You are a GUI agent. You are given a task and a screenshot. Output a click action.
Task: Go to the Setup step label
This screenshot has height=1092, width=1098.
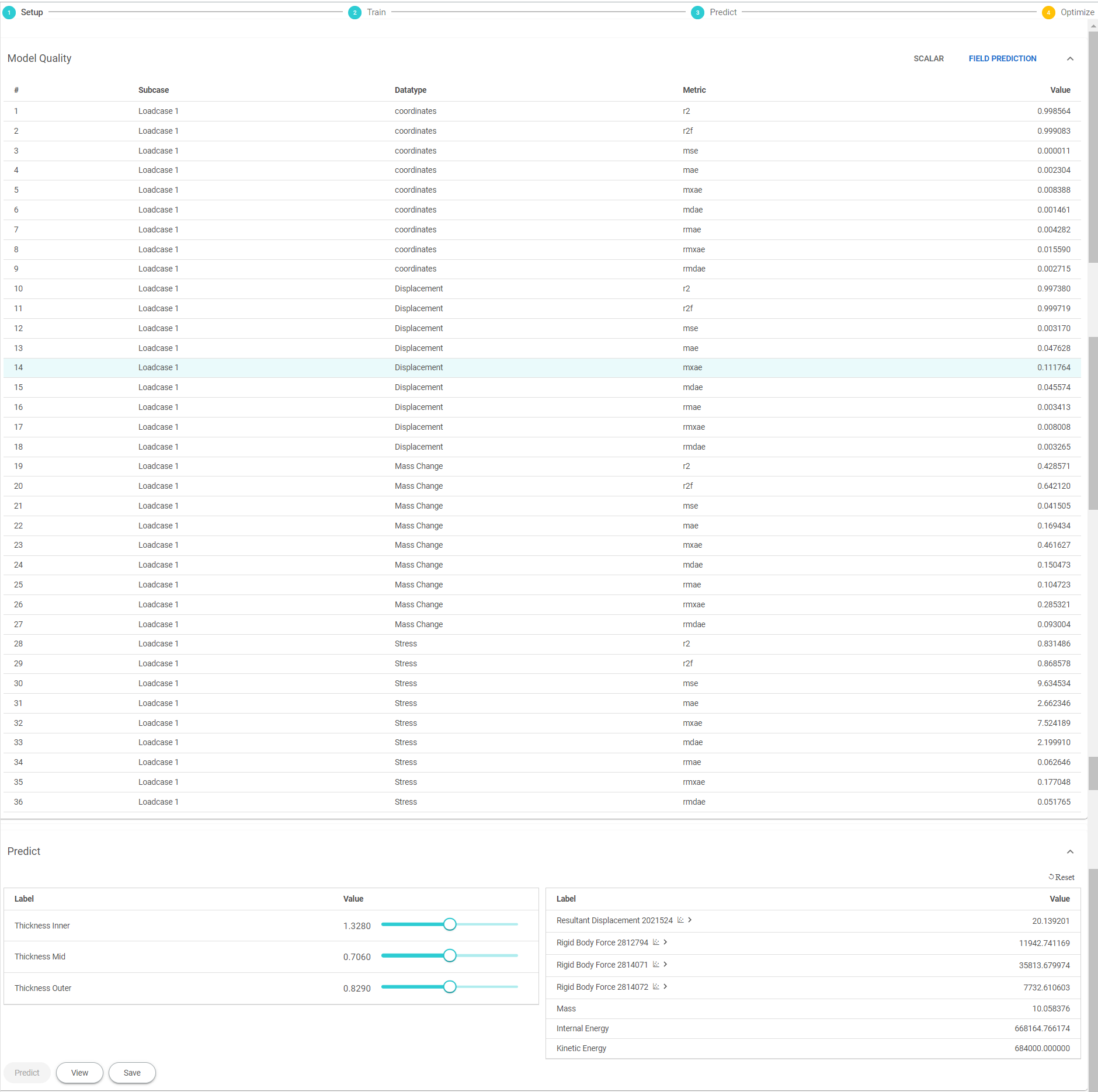pyautogui.click(x=32, y=12)
